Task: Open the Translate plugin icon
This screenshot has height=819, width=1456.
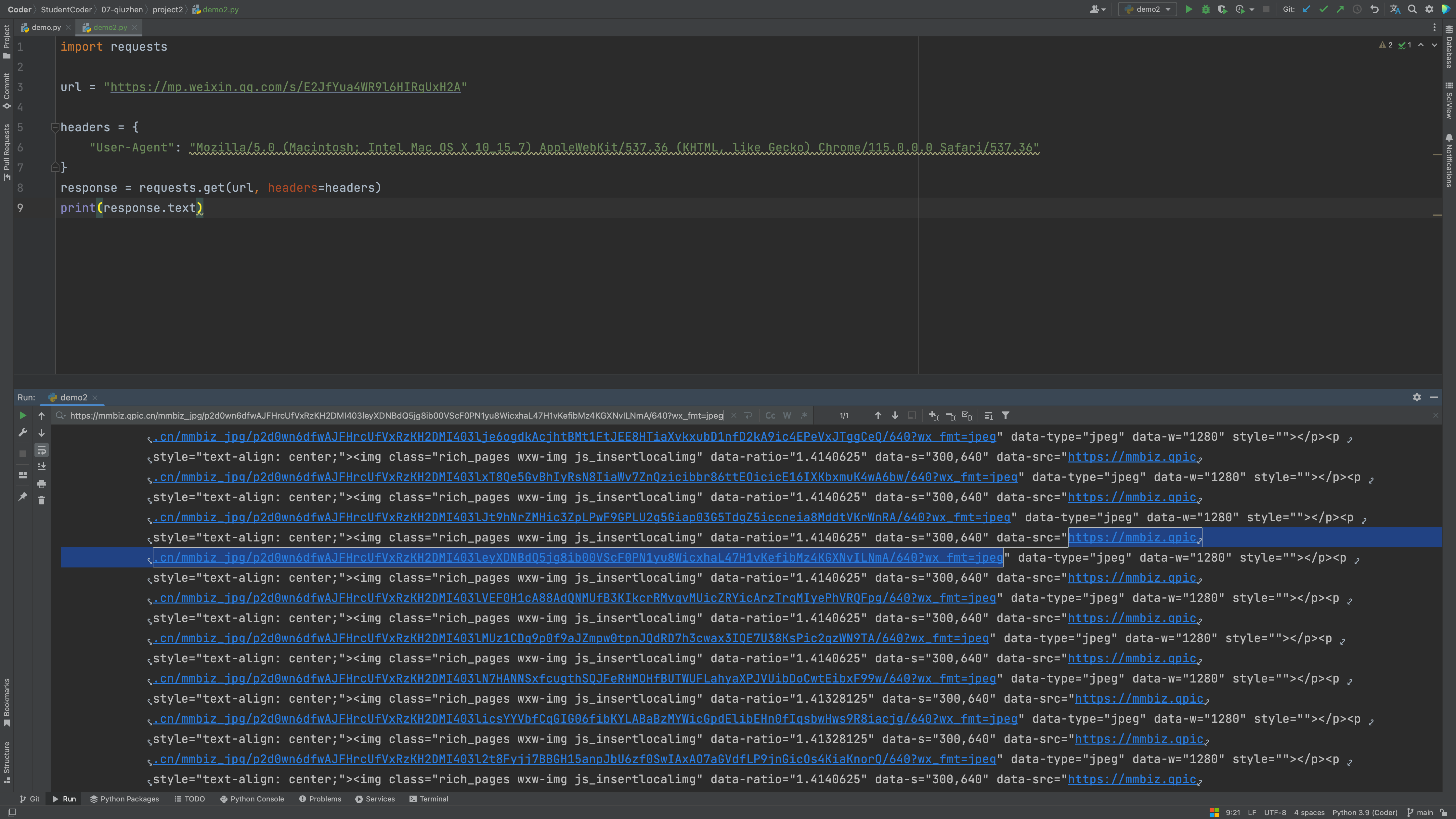Action: [x=1395, y=9]
